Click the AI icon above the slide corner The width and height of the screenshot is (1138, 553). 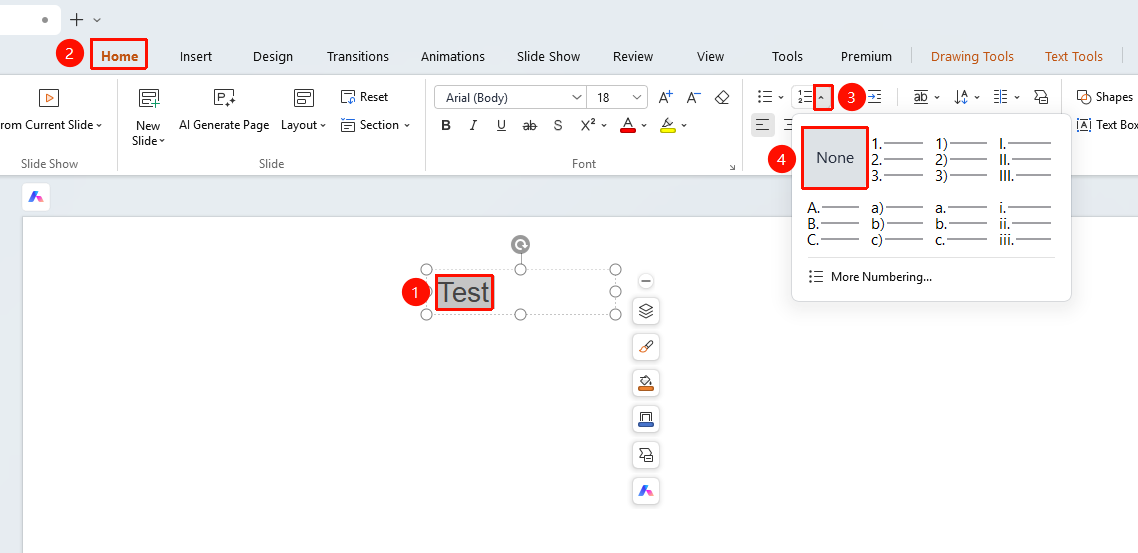pyautogui.click(x=36, y=197)
